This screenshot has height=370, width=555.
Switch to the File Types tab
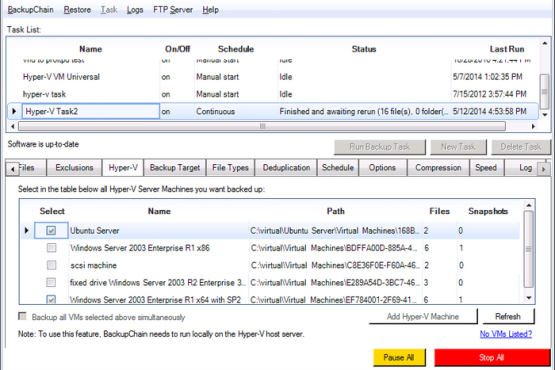click(x=230, y=168)
